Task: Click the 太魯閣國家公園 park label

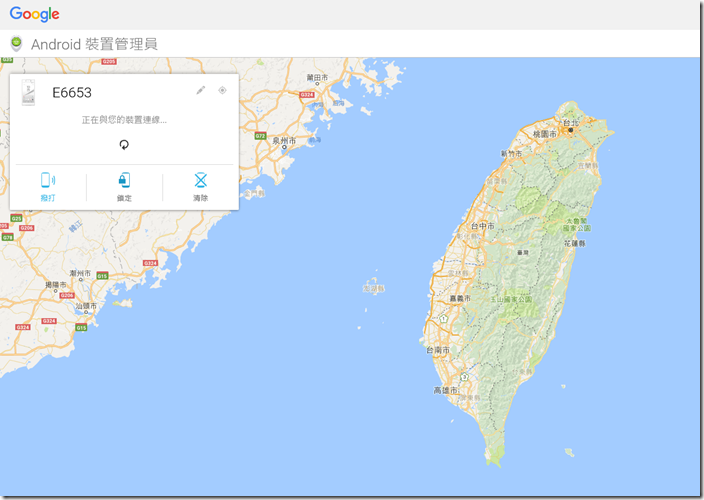Action: [x=576, y=224]
